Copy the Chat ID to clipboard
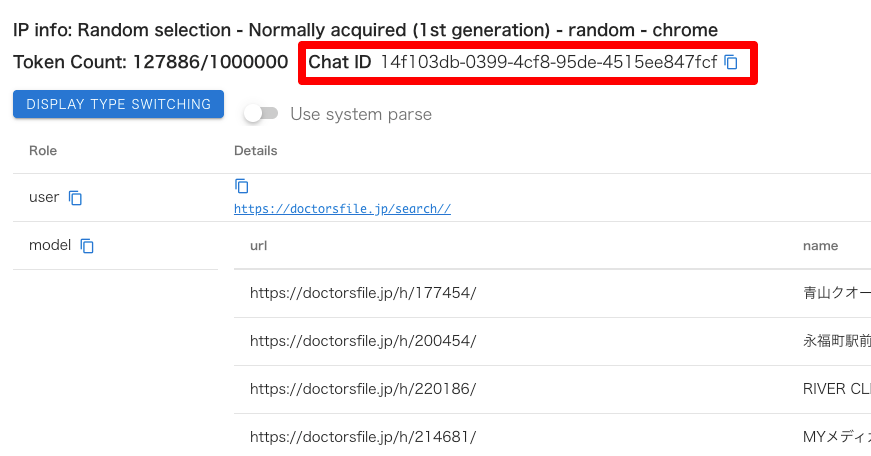The image size is (871, 456). tap(731, 63)
